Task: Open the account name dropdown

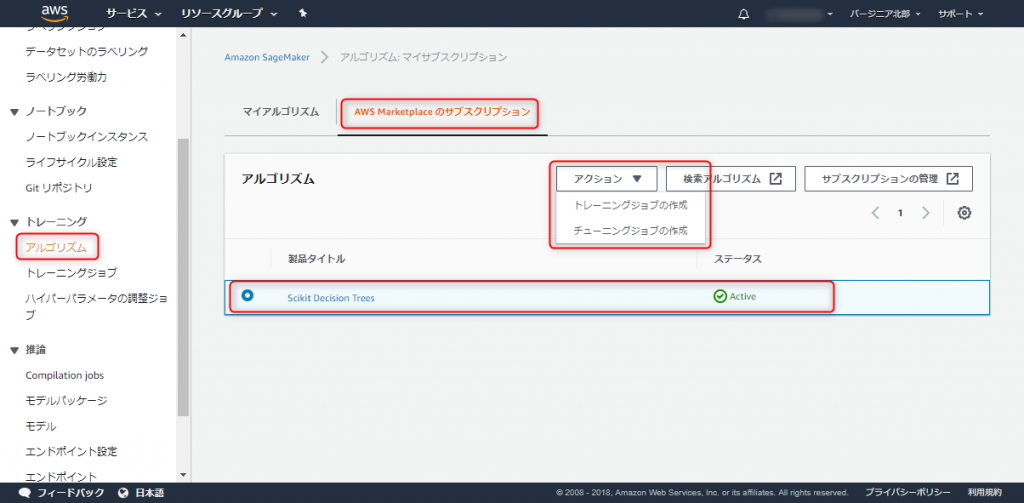Action: tap(801, 14)
